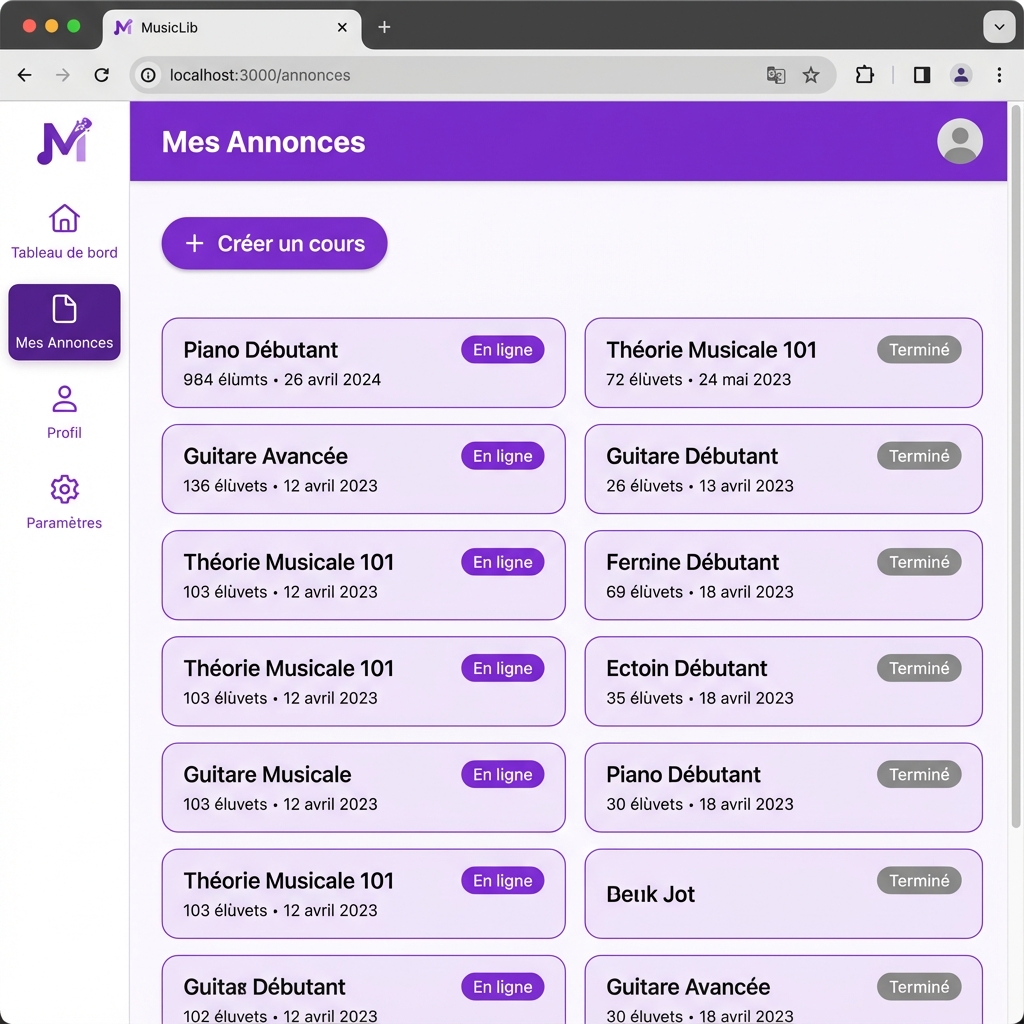Toggle the browser side panel icon
Image resolution: width=1024 pixels, height=1024 pixels.
922,75
